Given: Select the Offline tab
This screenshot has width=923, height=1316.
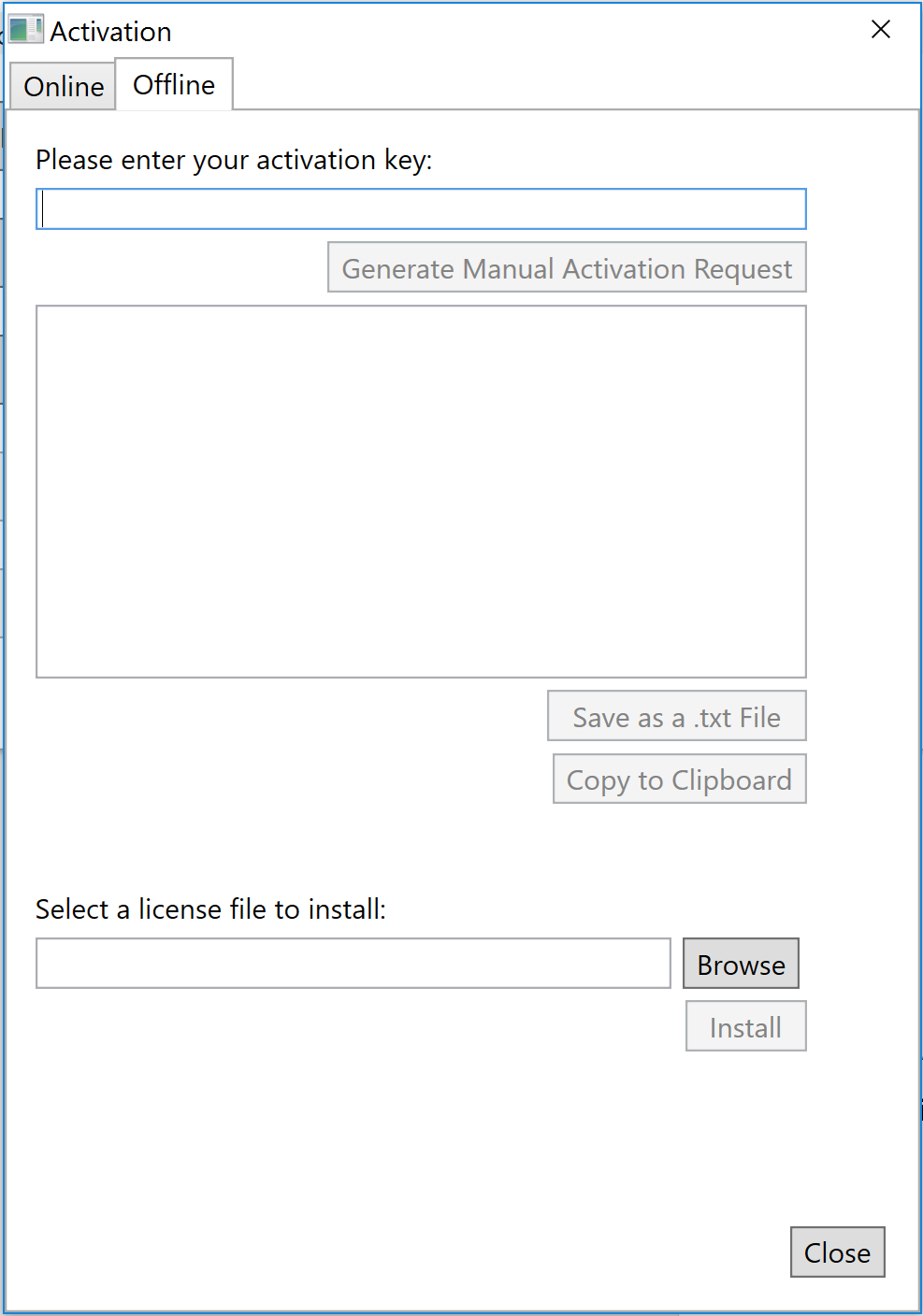Looking at the screenshot, I should [173, 84].
